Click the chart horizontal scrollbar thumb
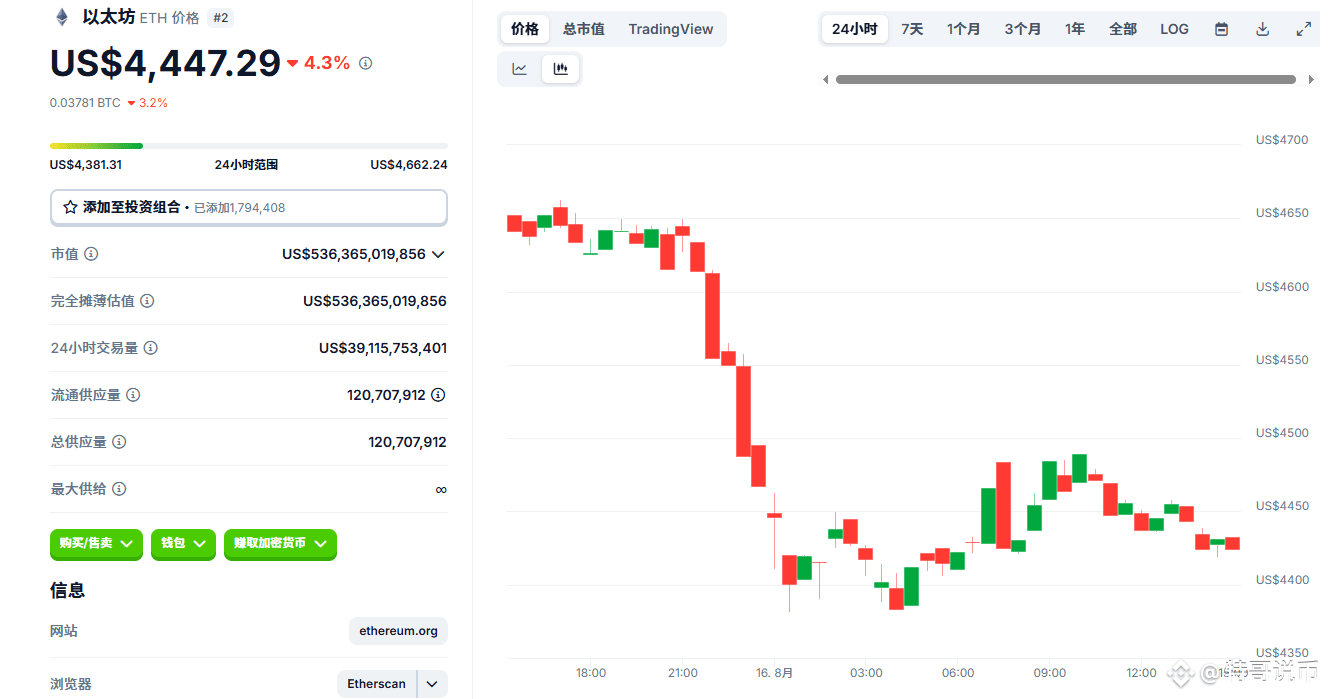This screenshot has width=1328, height=699. click(1066, 80)
